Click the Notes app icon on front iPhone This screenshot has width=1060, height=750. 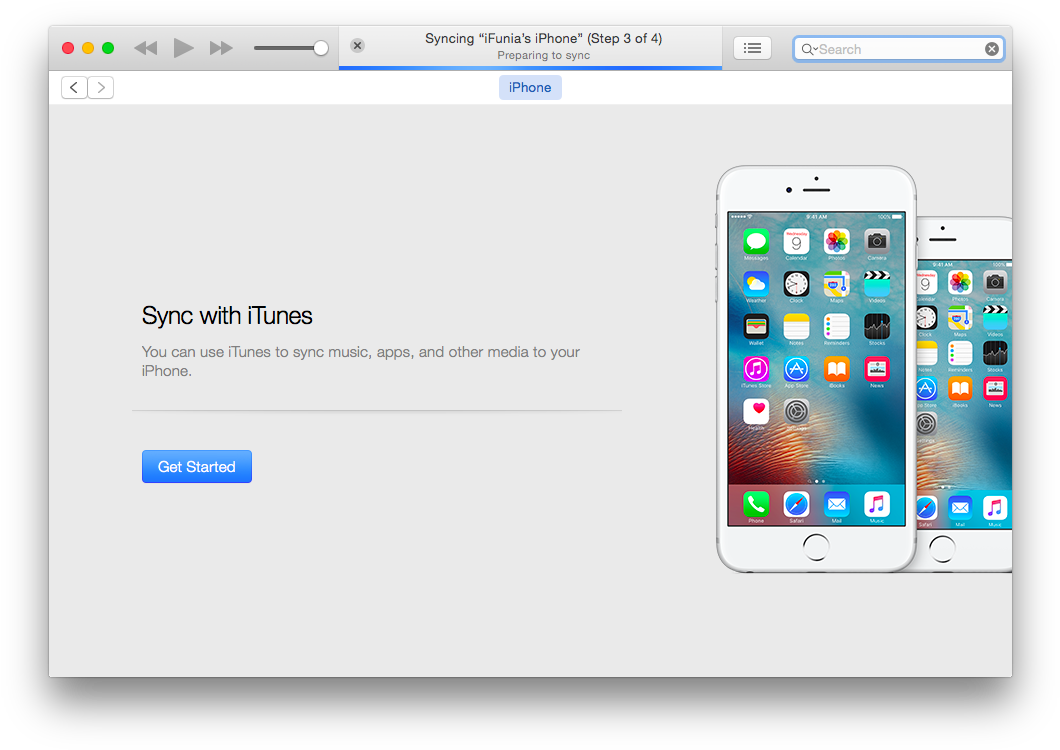pyautogui.click(x=796, y=326)
